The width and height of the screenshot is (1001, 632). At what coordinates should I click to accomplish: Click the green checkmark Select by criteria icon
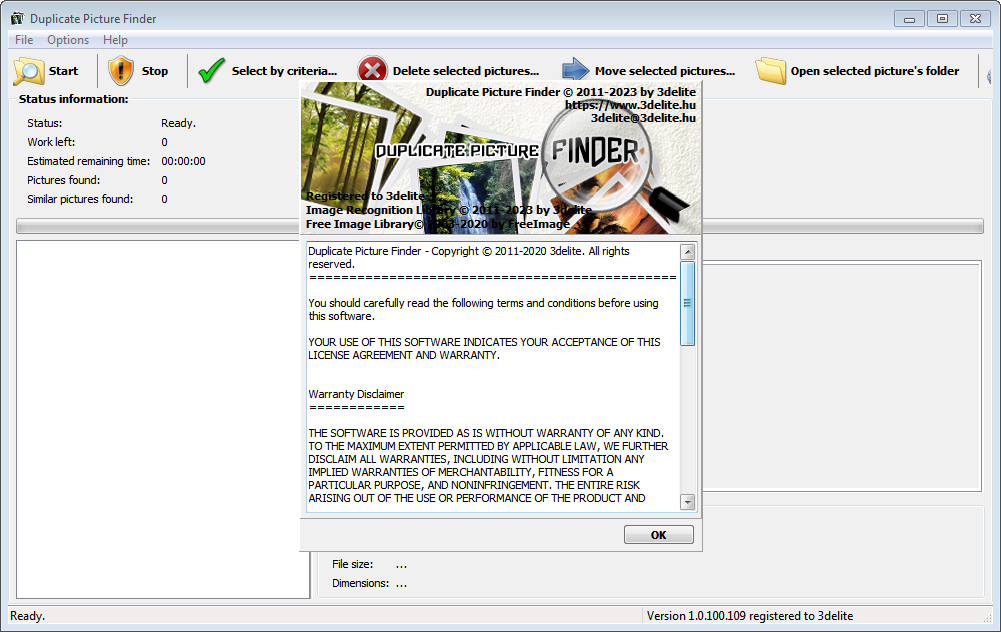[211, 71]
